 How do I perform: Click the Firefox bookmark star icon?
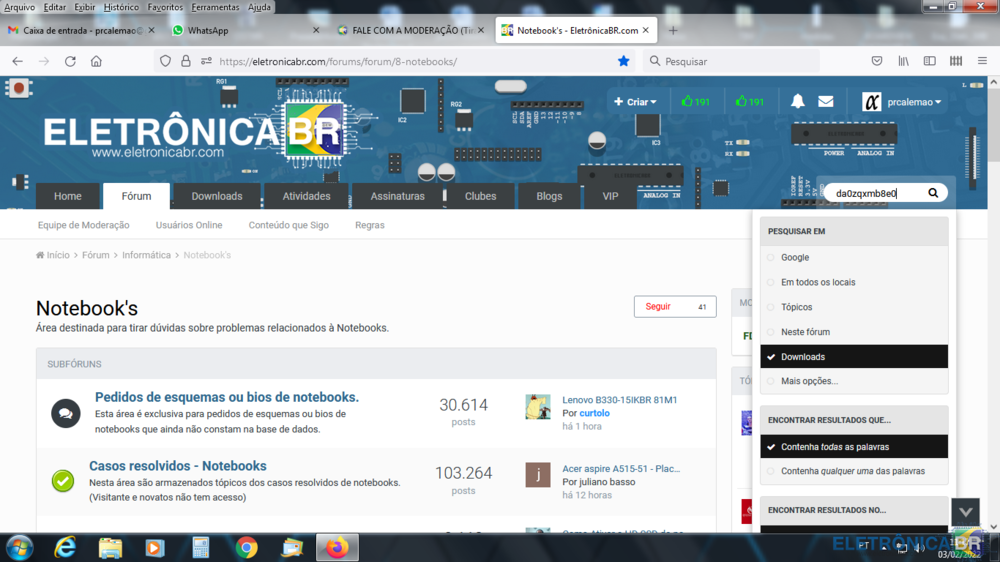[x=624, y=61]
